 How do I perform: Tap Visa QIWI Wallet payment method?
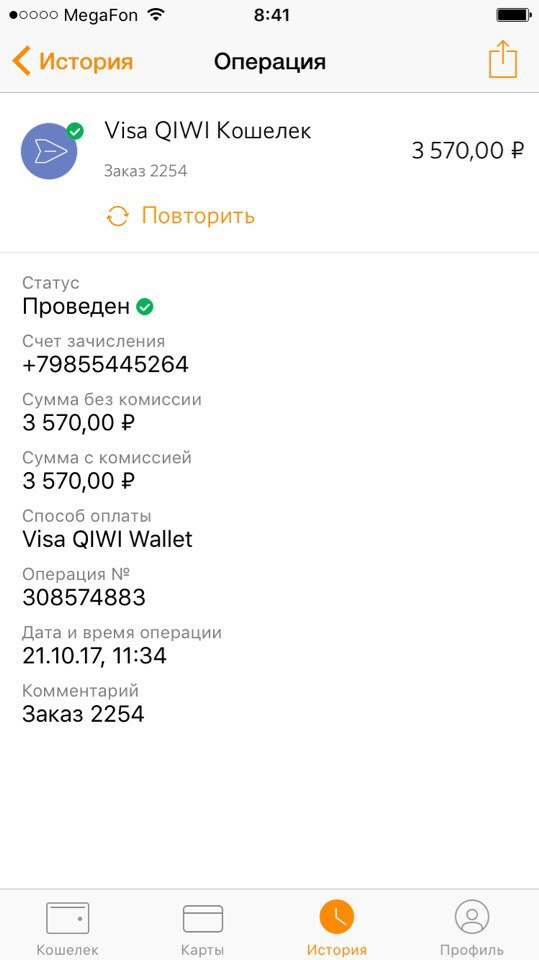(107, 539)
